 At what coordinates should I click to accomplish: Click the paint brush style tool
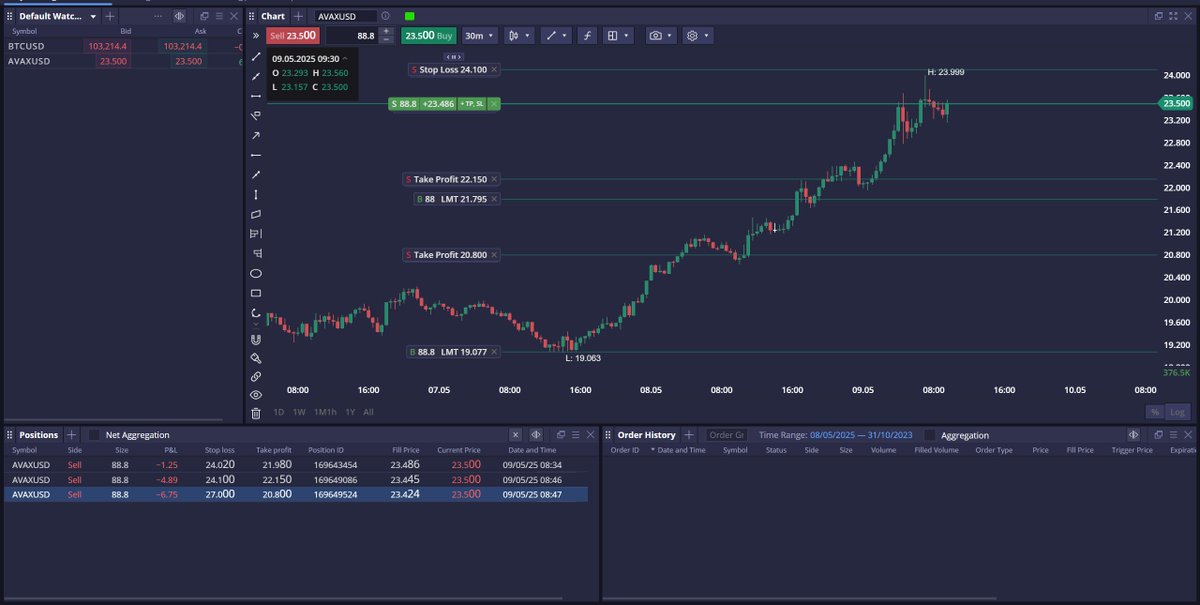tap(256, 357)
